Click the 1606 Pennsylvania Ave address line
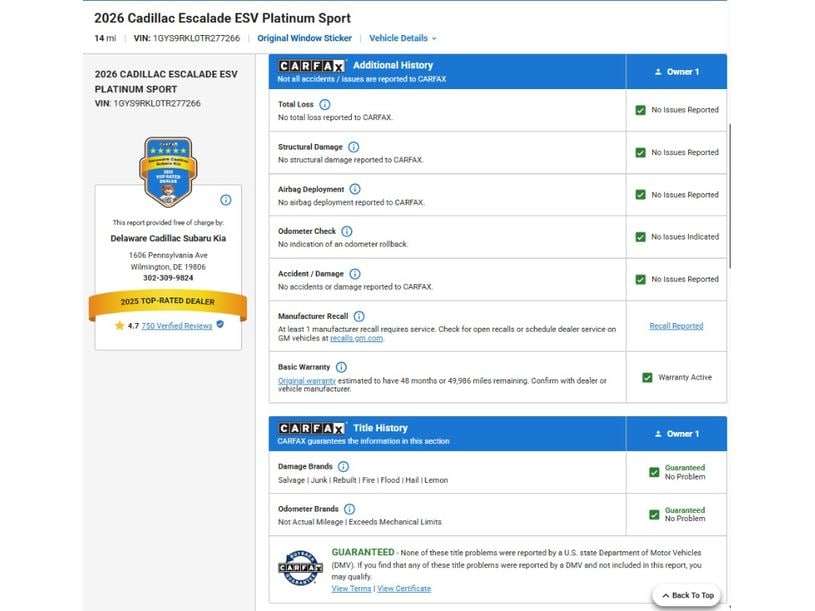Screen dimensions: 815x611 pyautogui.click(x=168, y=255)
